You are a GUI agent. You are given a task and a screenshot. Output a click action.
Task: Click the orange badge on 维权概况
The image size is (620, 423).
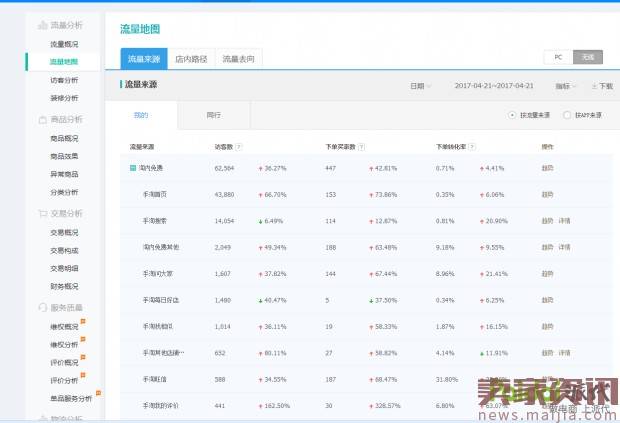(83, 321)
